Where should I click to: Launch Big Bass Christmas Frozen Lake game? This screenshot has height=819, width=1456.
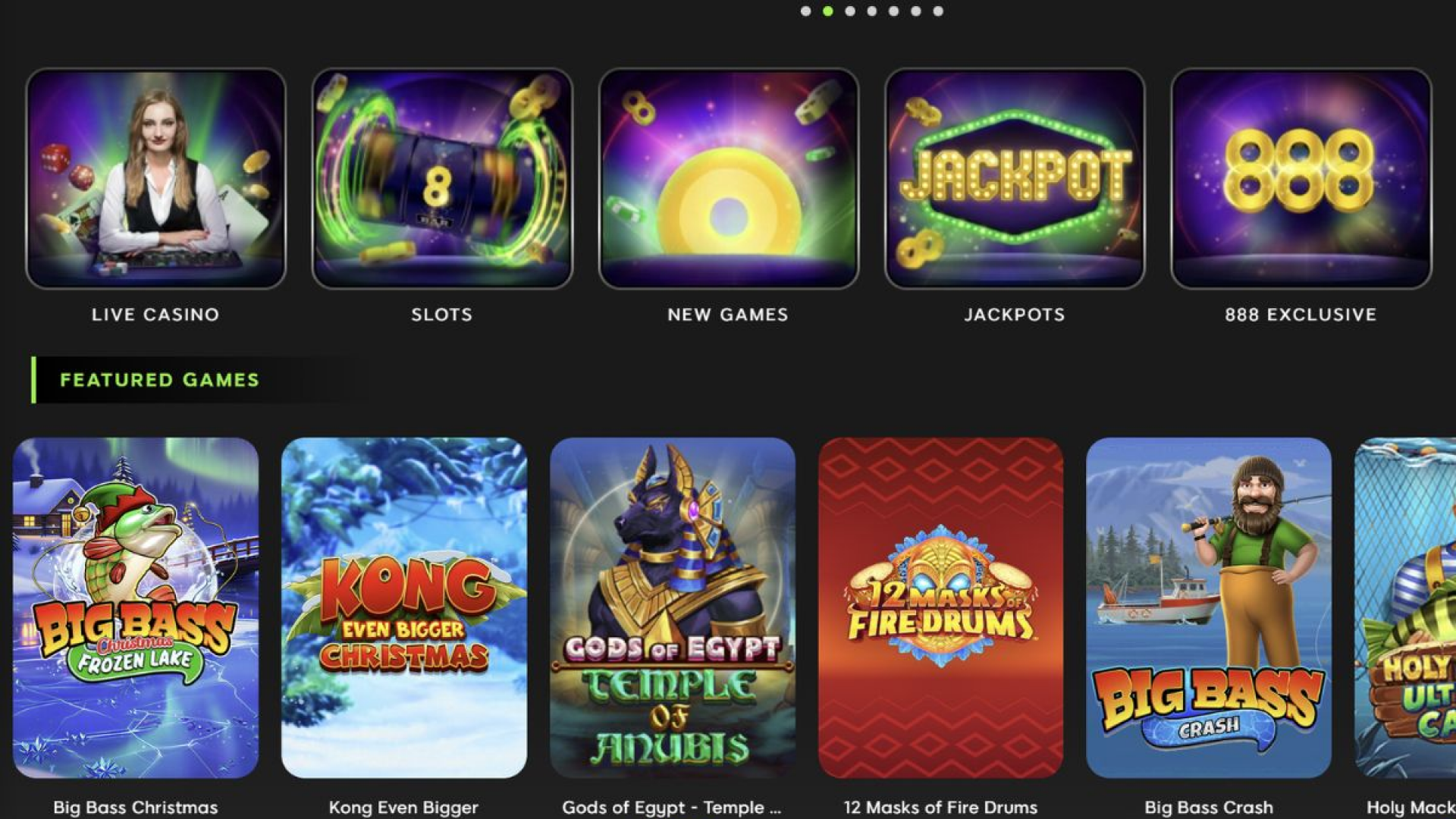[x=136, y=607]
